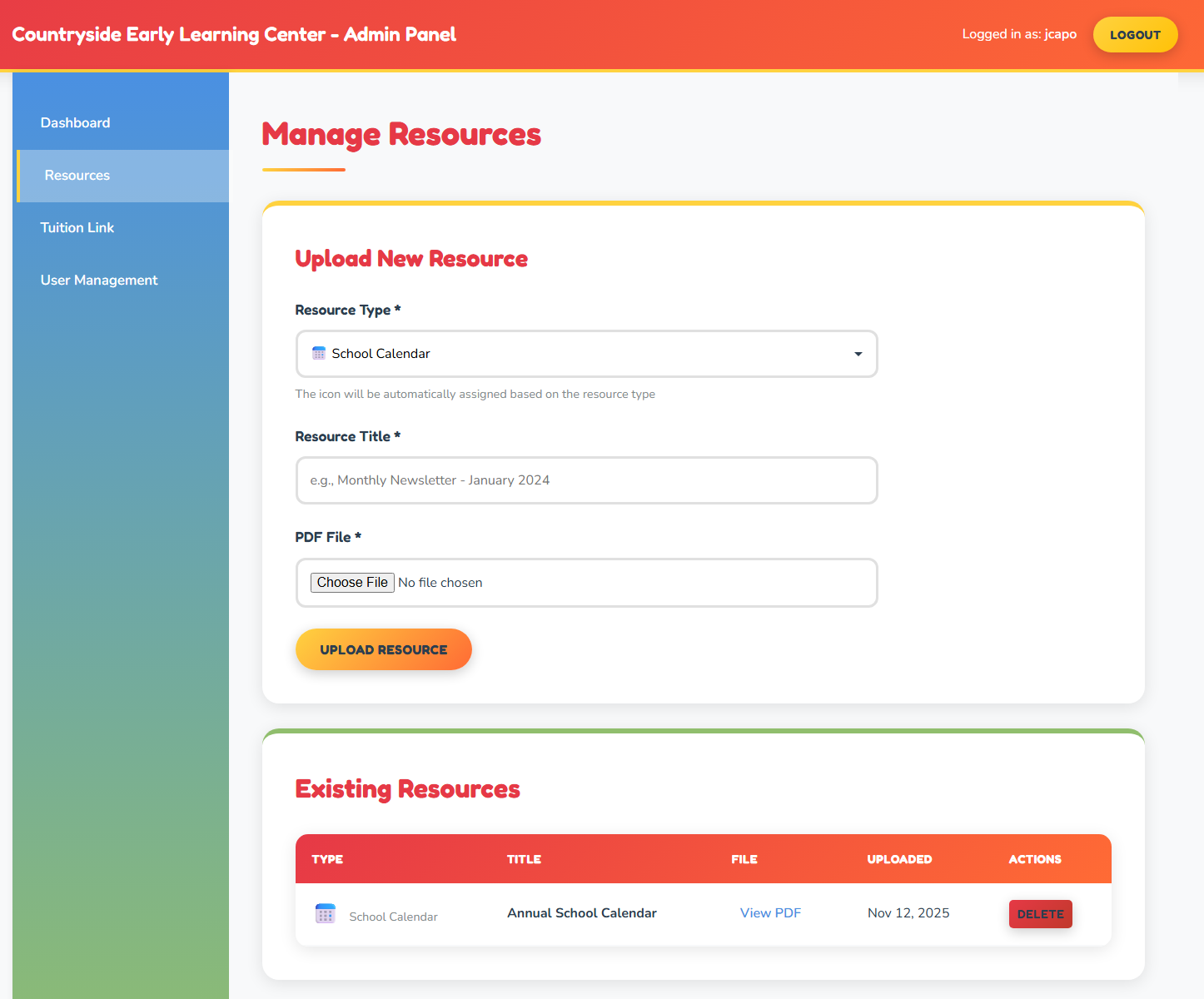Delete the Annual School Calendar resource

click(1040, 913)
